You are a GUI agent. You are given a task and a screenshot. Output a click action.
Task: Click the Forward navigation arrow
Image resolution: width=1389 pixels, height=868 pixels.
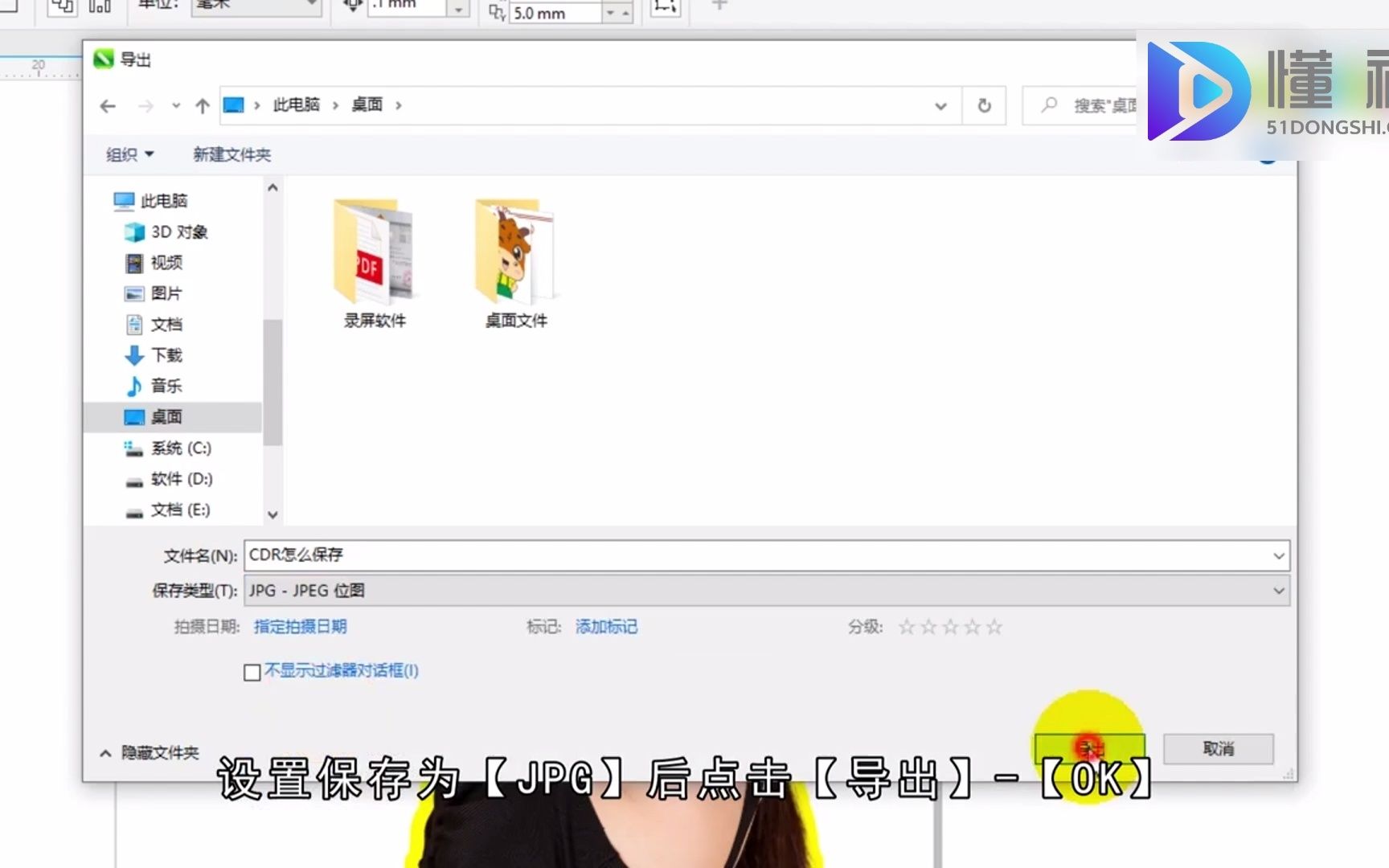[x=146, y=105]
